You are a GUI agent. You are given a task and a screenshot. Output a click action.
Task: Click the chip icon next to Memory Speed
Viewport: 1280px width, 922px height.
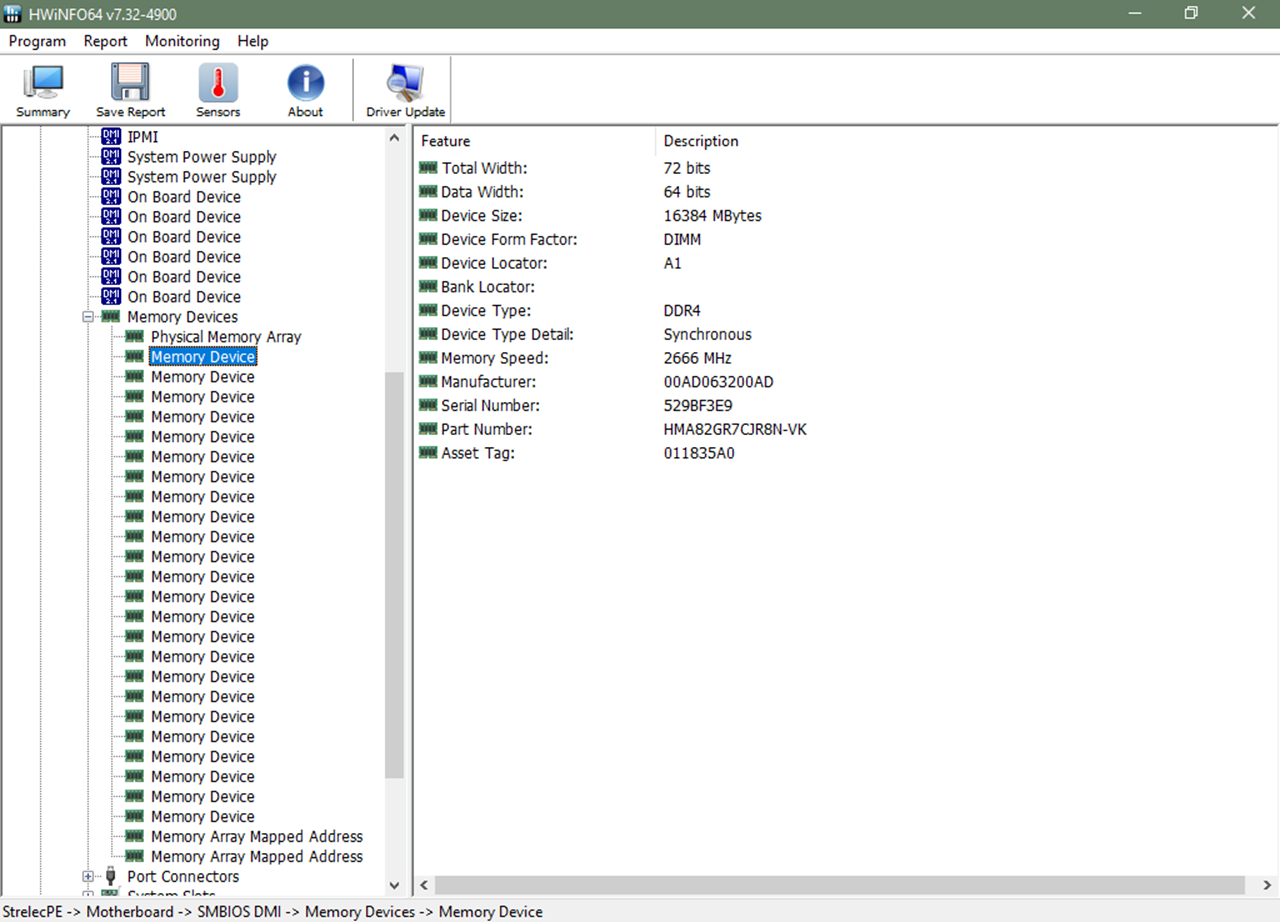click(428, 358)
